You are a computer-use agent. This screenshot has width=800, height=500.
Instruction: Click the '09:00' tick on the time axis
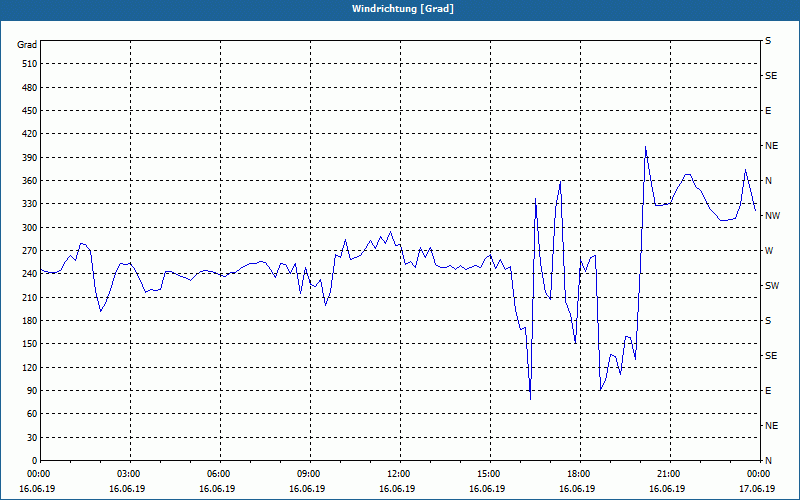pyautogui.click(x=309, y=473)
